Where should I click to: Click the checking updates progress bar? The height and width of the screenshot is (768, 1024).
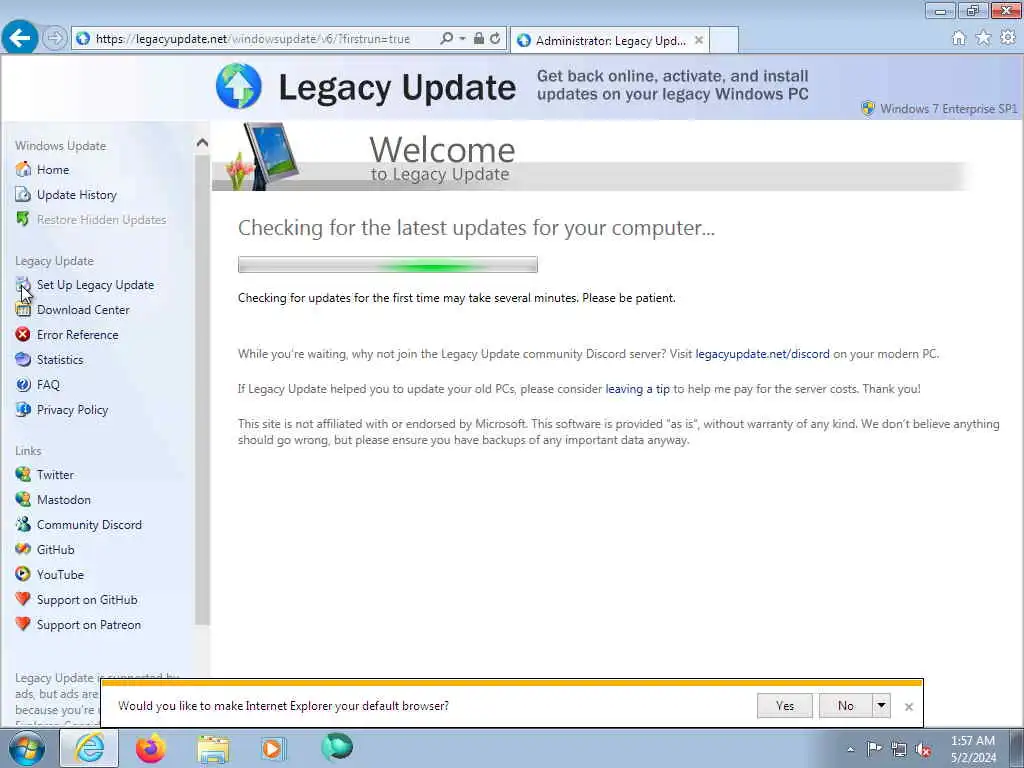tap(388, 264)
